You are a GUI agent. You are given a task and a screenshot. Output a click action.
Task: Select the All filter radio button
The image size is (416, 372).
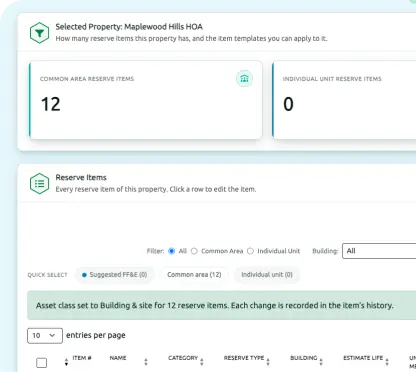[172, 251]
